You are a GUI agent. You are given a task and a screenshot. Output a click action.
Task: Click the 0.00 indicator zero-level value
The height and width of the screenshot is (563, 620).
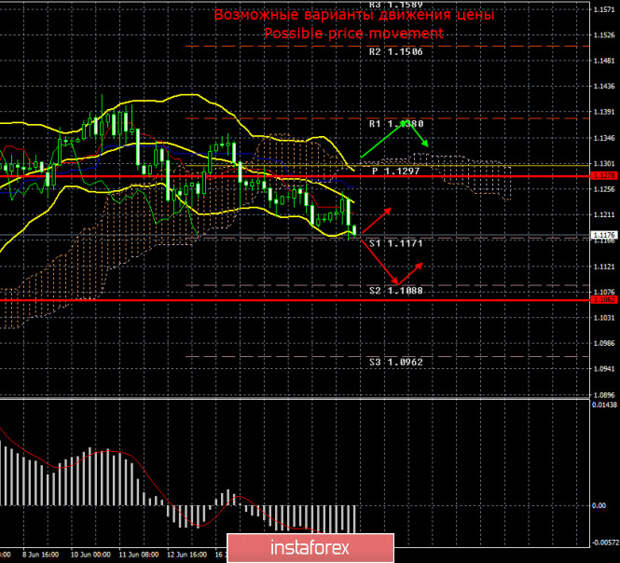coord(599,506)
